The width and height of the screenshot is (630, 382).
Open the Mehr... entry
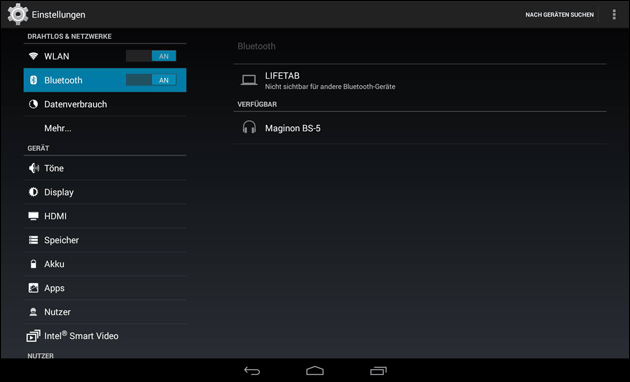click(105, 128)
